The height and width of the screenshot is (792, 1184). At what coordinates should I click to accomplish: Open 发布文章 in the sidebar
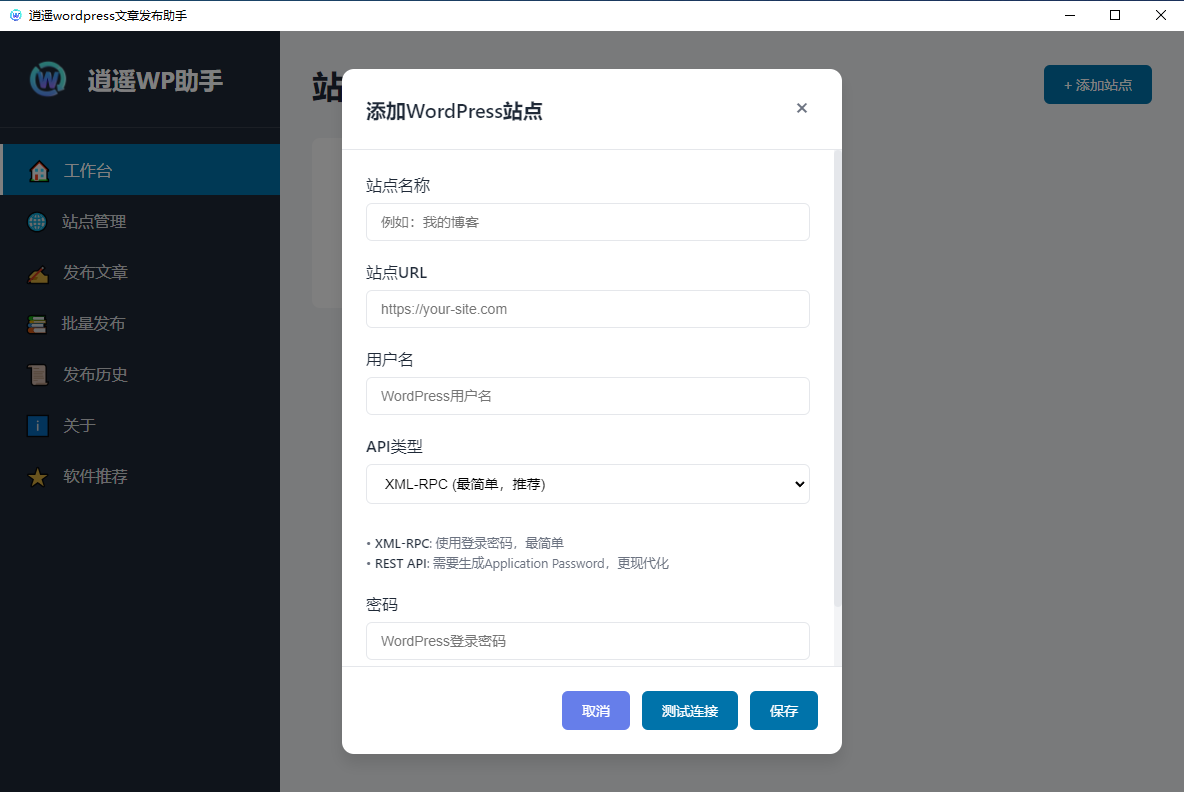point(140,273)
